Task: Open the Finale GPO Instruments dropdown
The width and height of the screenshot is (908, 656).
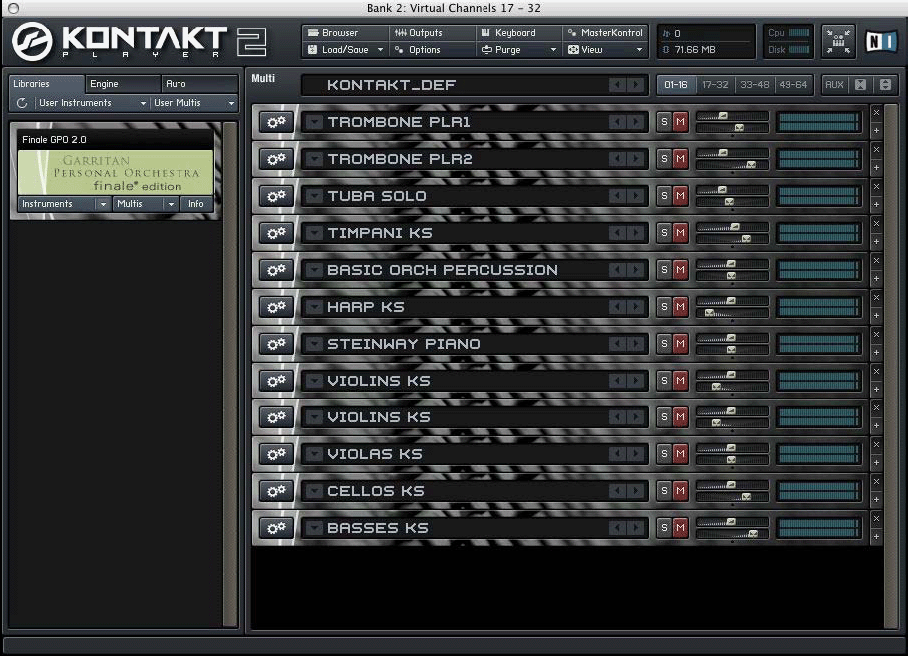Action: [x=64, y=204]
